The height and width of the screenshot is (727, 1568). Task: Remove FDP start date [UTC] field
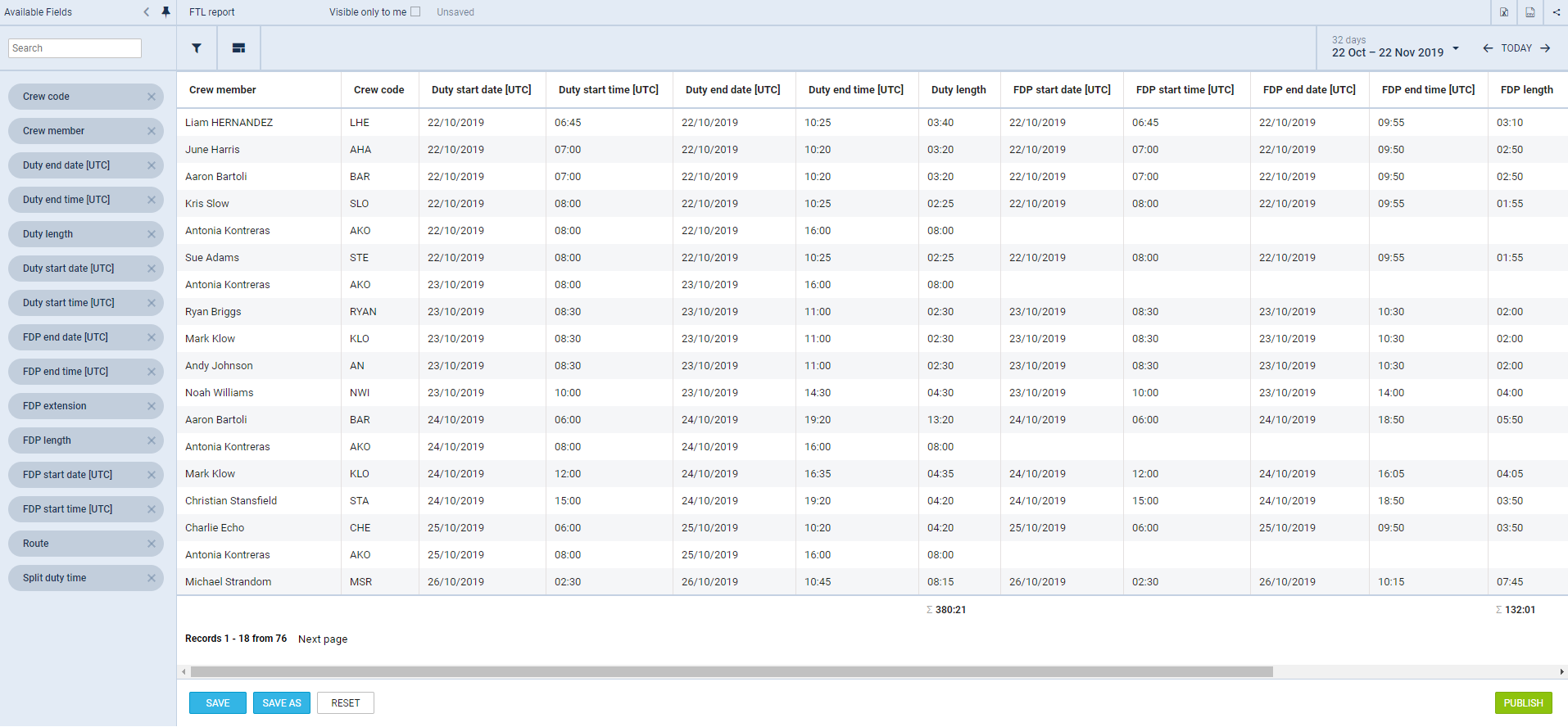point(151,475)
